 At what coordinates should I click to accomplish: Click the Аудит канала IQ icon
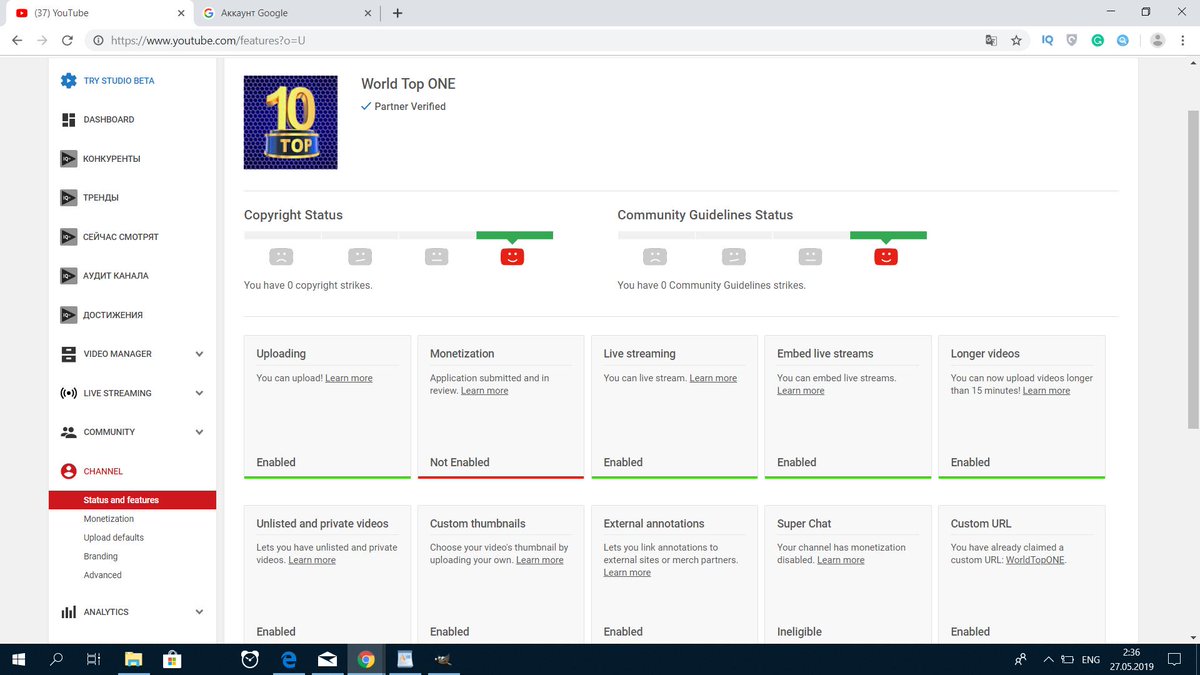click(68, 276)
